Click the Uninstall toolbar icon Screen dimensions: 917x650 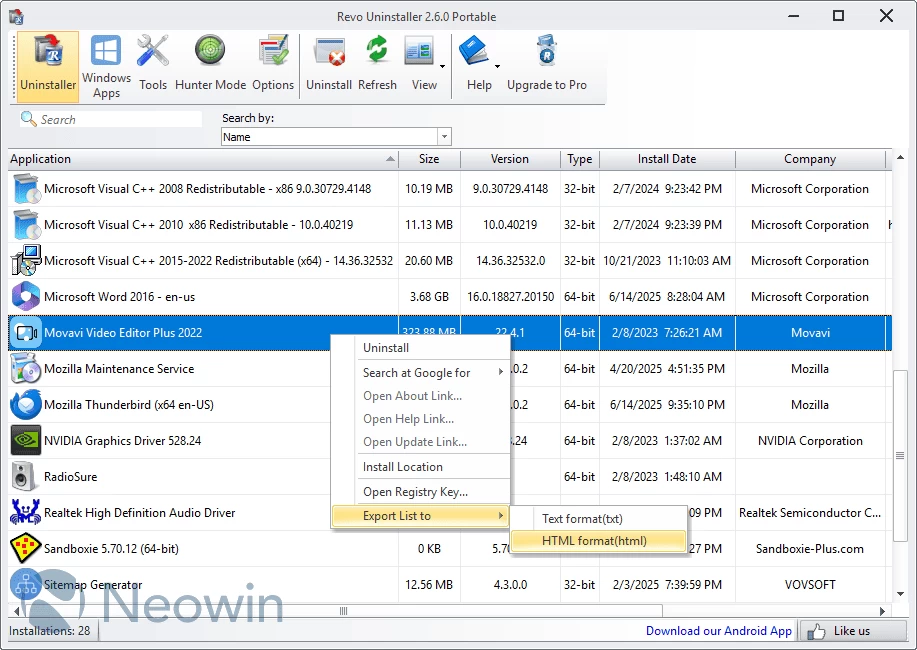point(329,51)
